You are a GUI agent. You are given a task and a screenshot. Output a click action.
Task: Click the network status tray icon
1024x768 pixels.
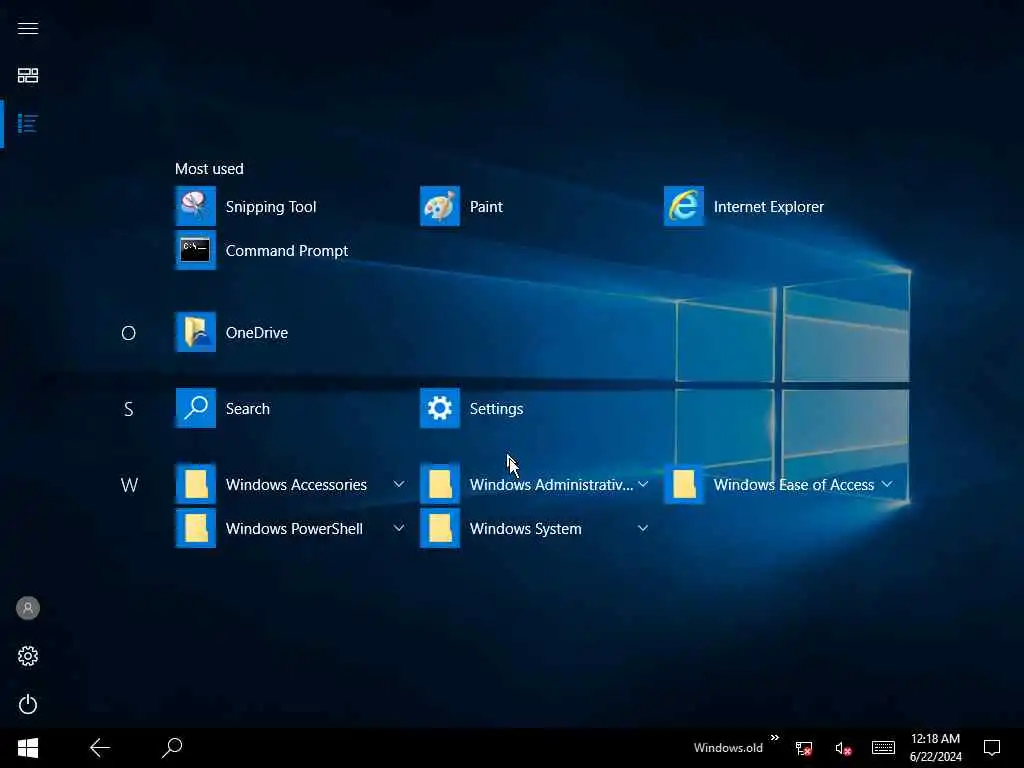pyautogui.click(x=804, y=748)
